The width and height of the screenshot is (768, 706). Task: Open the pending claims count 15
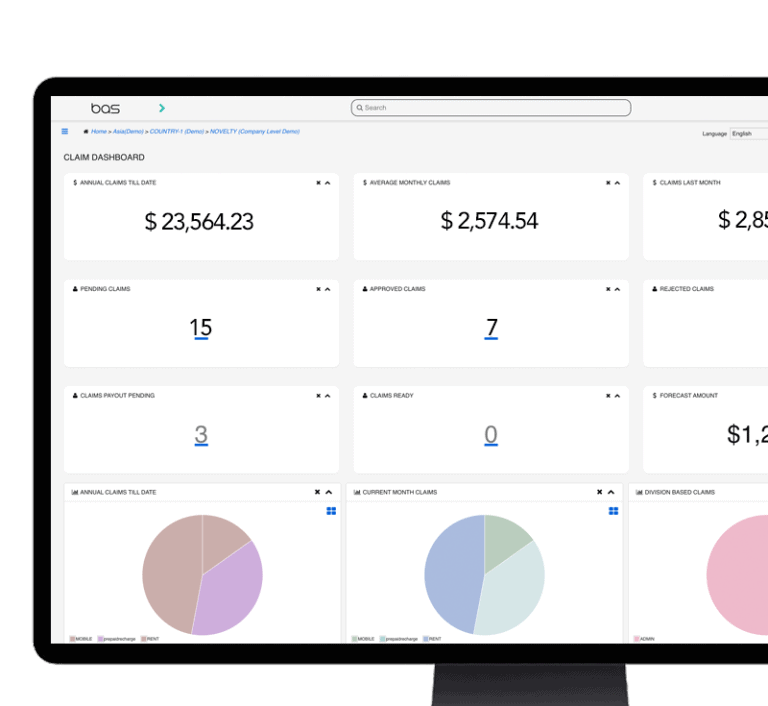pyautogui.click(x=200, y=328)
